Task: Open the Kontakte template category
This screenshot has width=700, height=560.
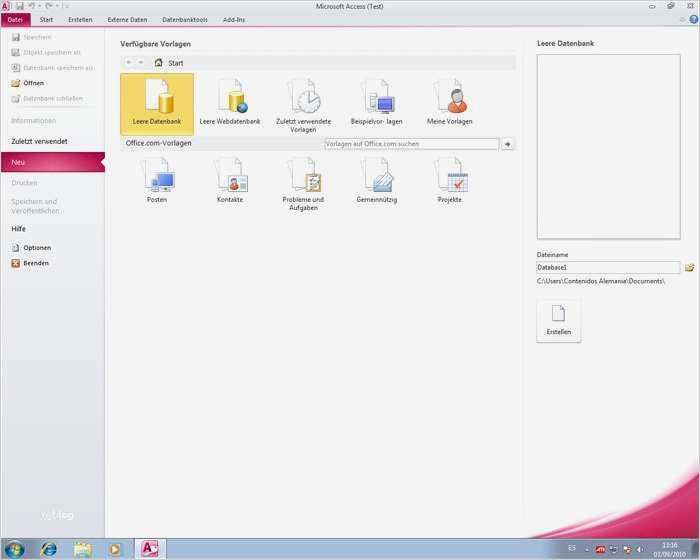Action: tap(230, 181)
